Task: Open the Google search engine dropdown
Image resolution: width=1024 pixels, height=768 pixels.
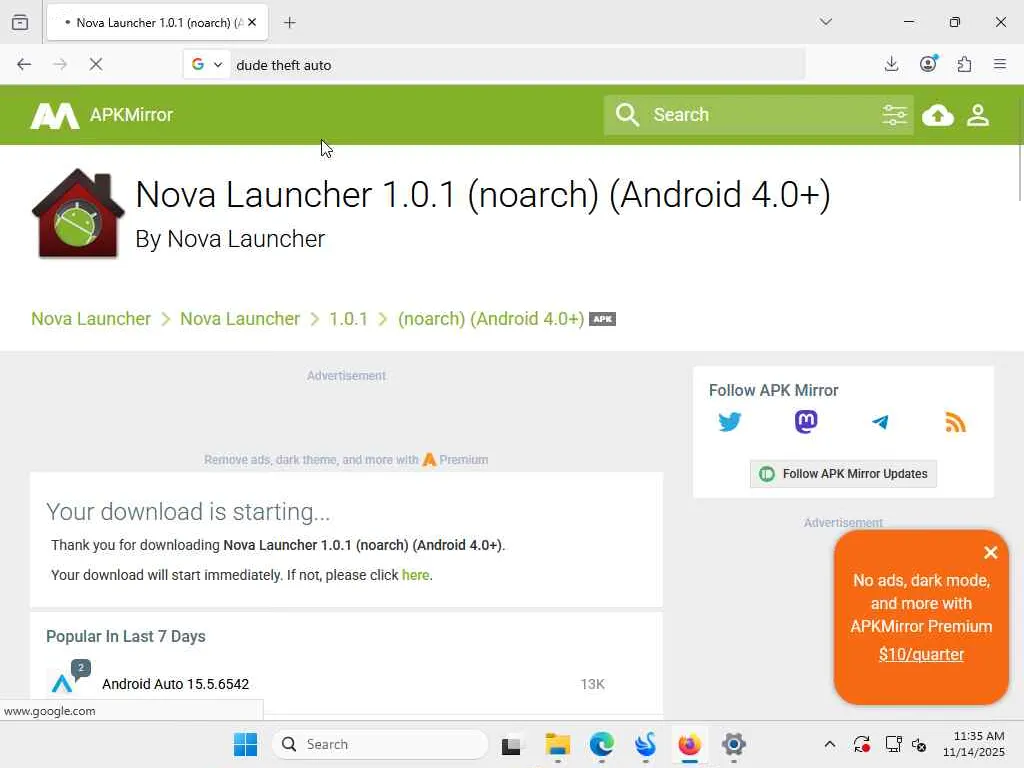Action: [207, 64]
